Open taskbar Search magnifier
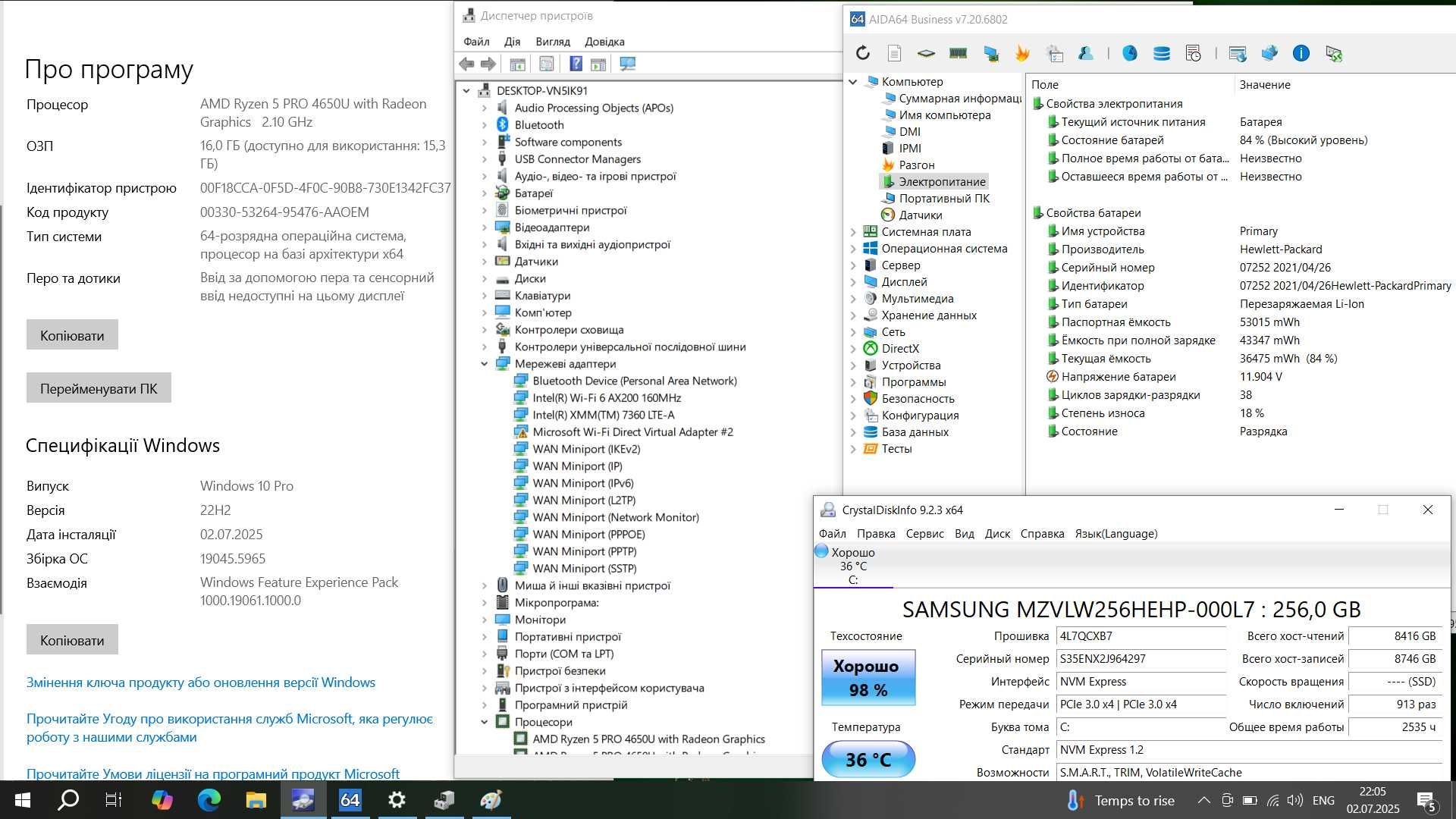This screenshot has height=819, width=1456. 68,800
